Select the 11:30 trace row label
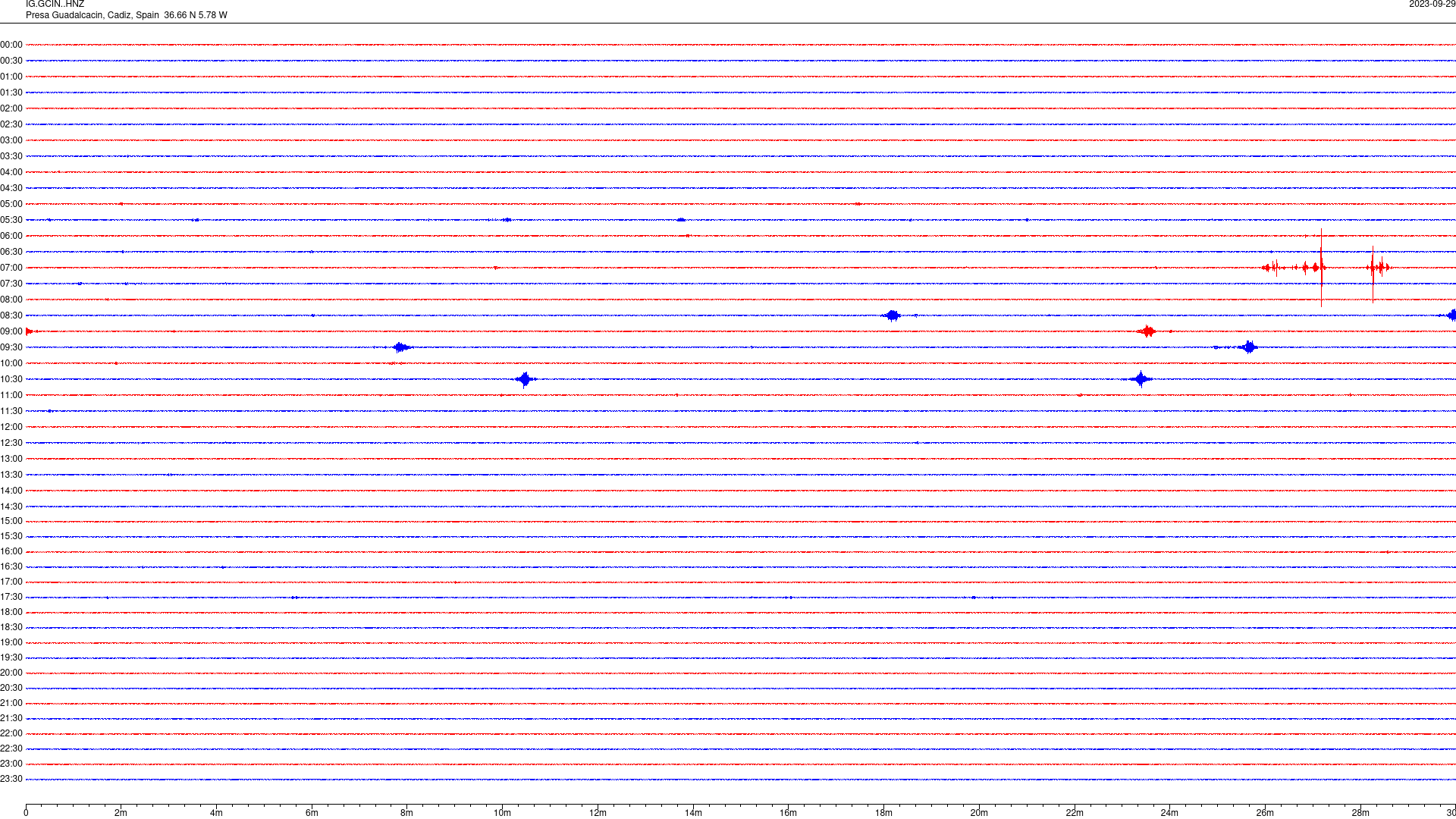1456x819 pixels. pos(11,411)
